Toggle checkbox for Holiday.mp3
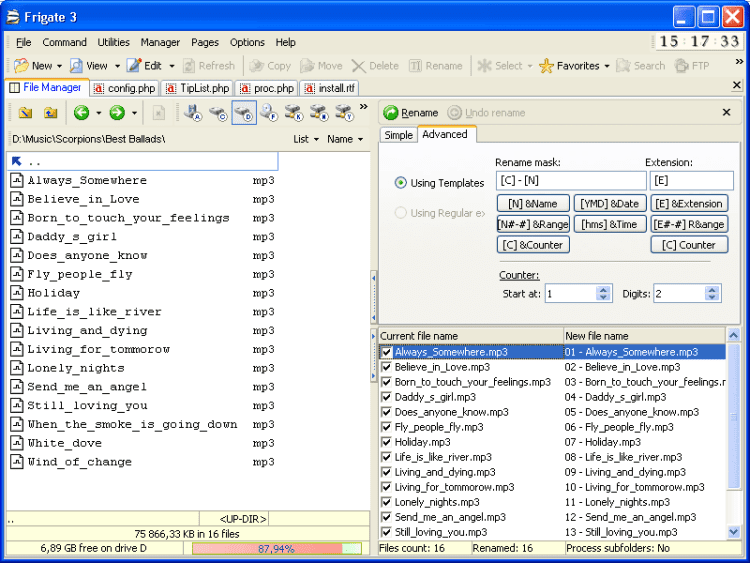Image resolution: width=750 pixels, height=563 pixels. (387, 442)
